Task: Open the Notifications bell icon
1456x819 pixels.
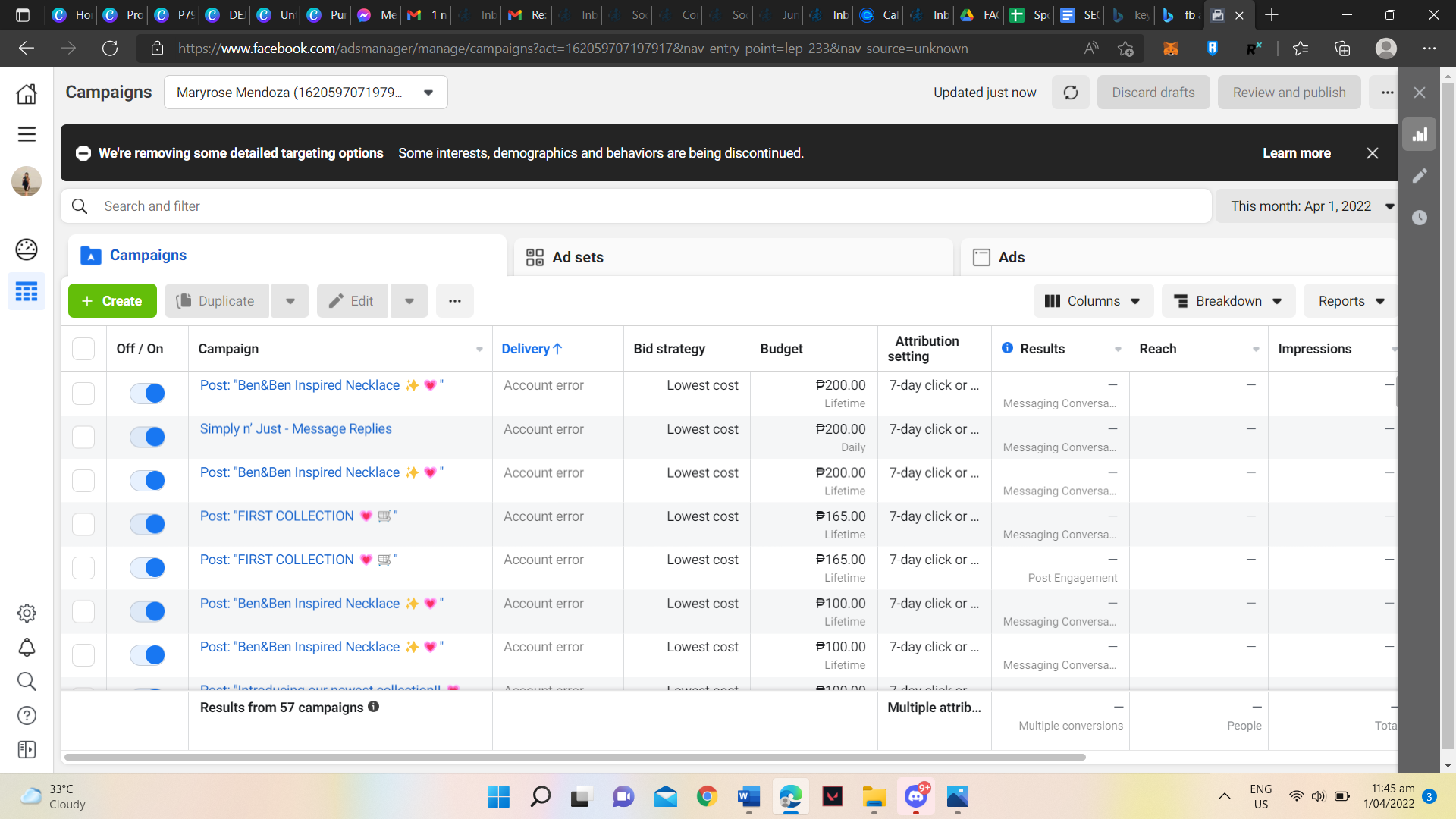Action: (27, 647)
